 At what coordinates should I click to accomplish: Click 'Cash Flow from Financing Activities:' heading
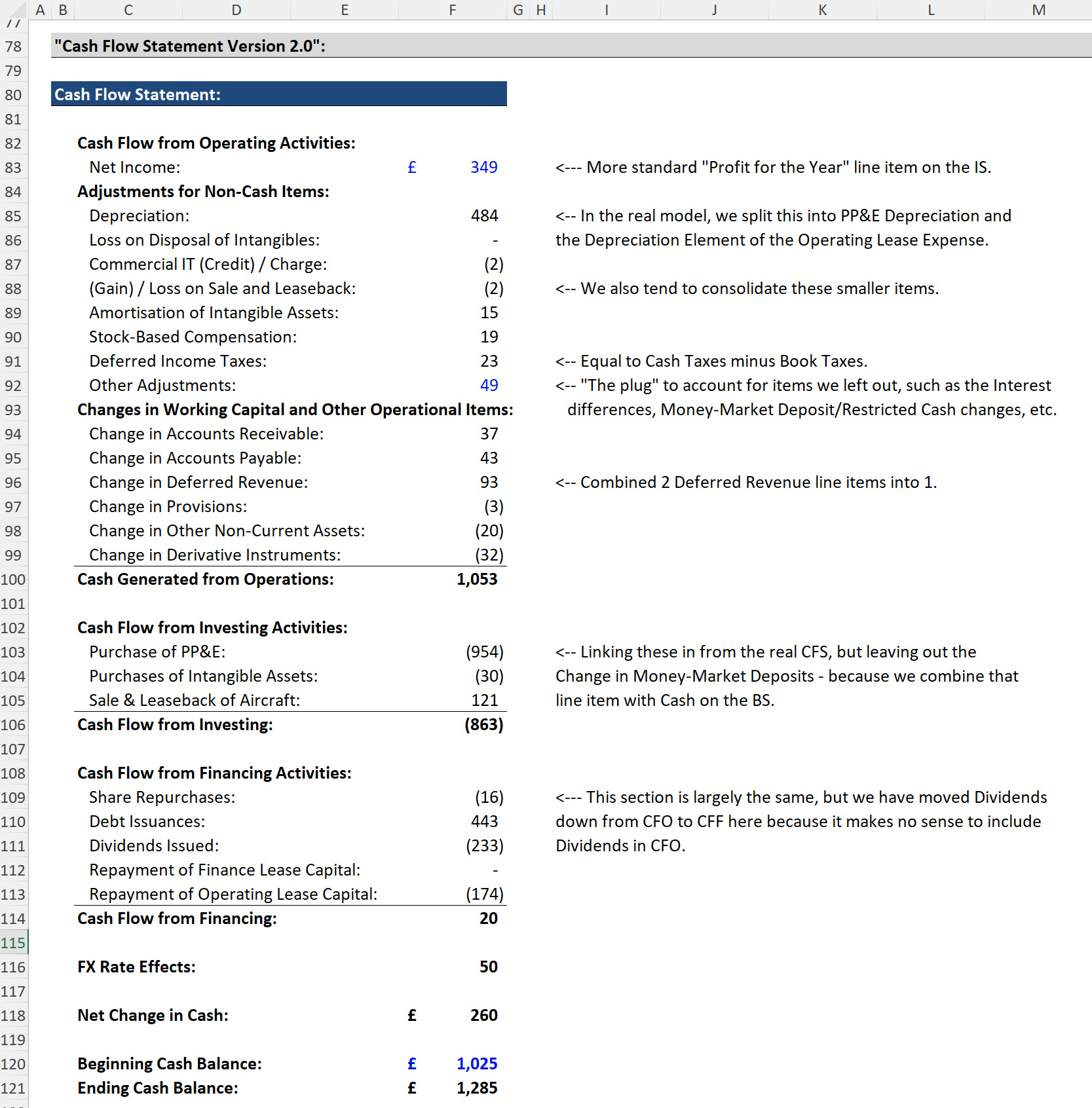coord(214,773)
